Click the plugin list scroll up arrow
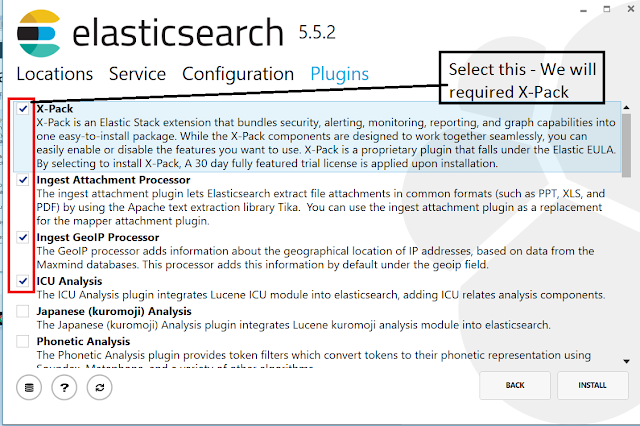The width and height of the screenshot is (640, 426). [x=626, y=108]
